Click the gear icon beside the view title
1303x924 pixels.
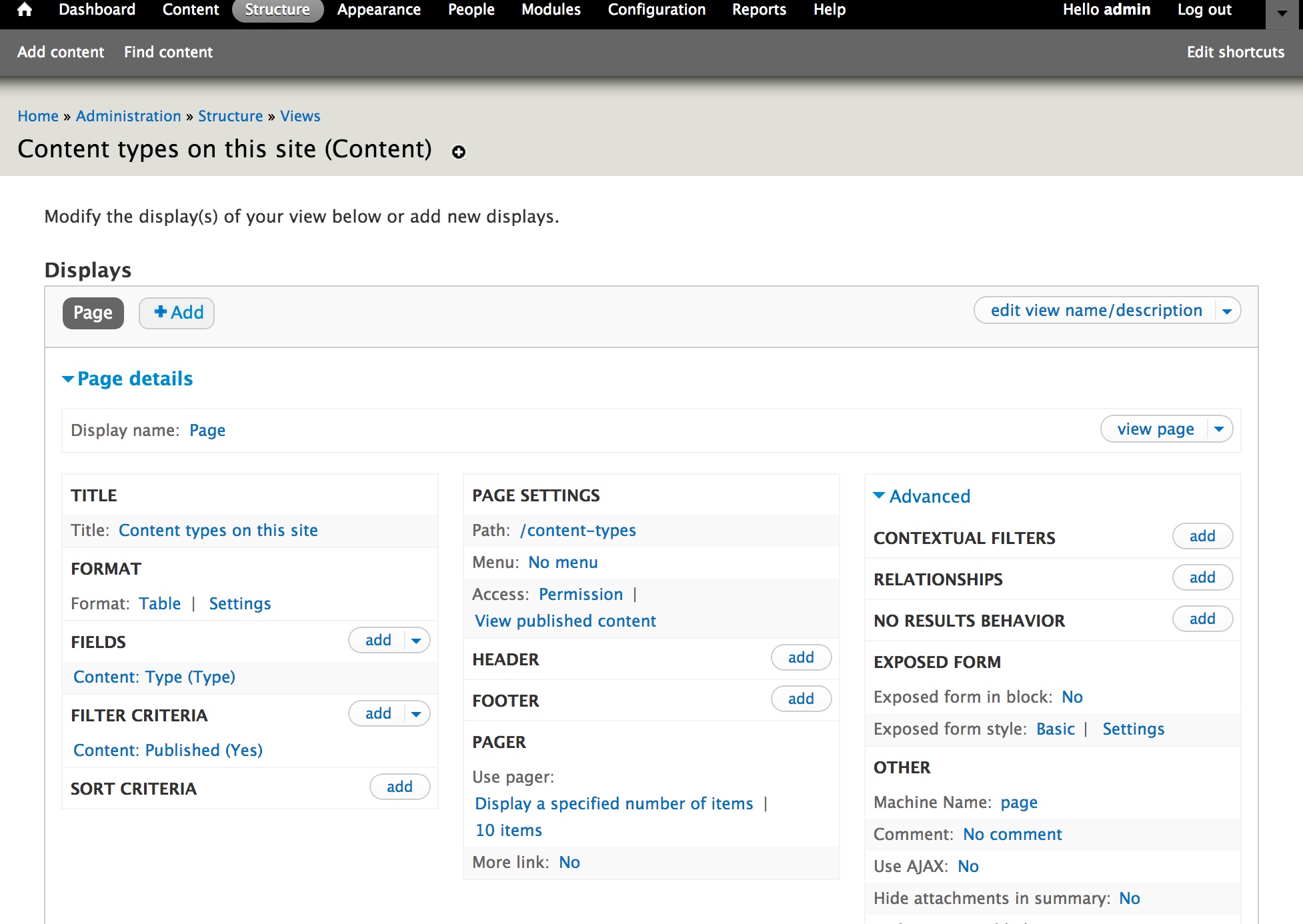457,153
